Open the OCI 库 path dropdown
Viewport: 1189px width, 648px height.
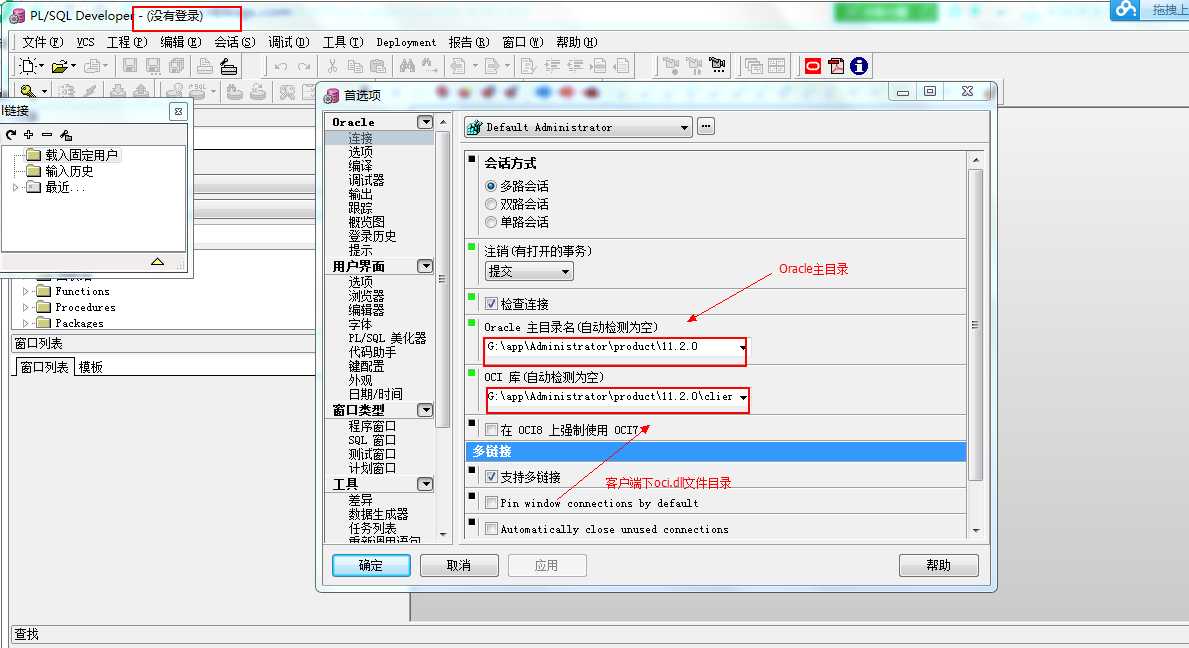743,397
